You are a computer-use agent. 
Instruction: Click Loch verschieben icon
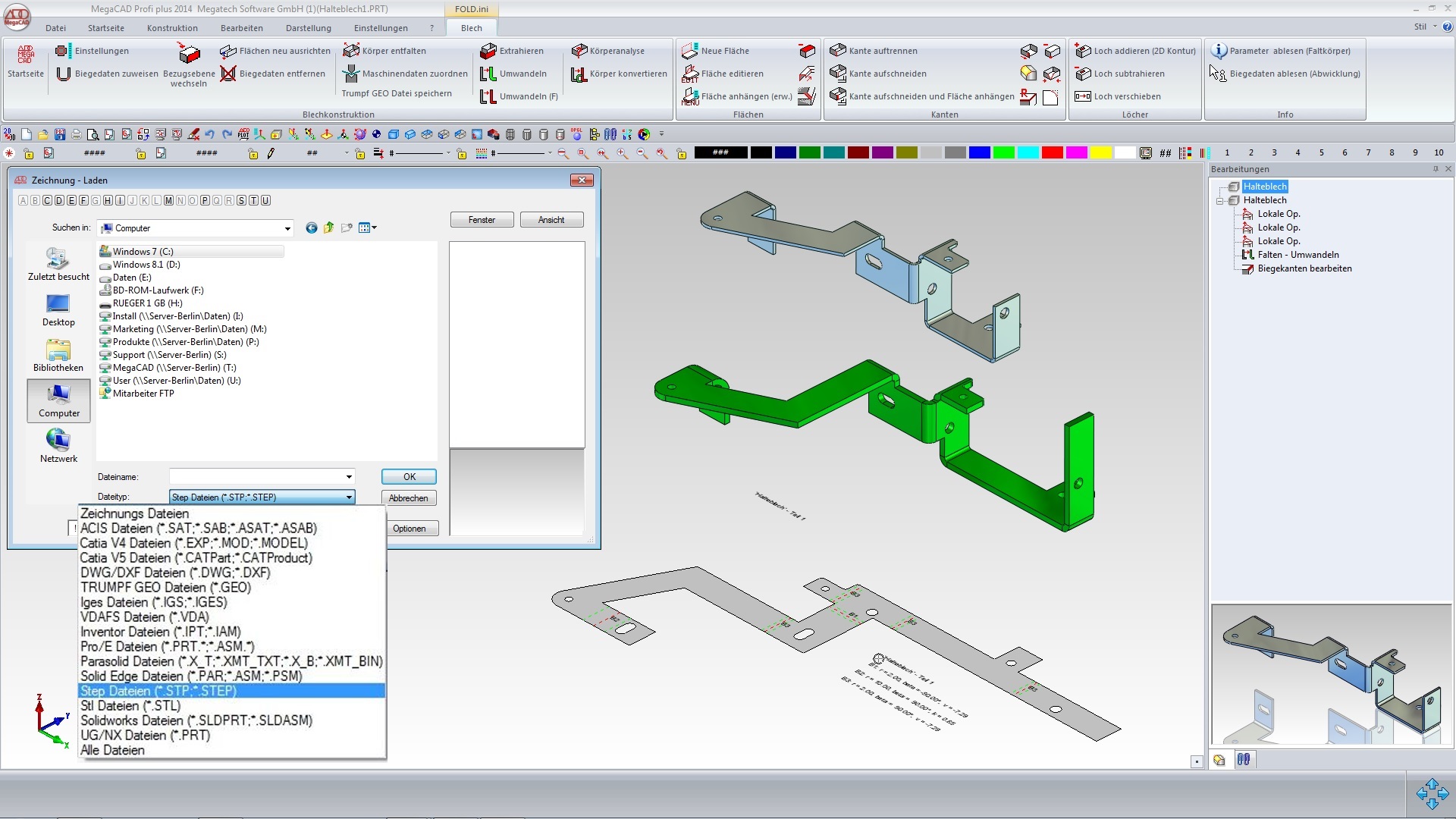click(1083, 96)
